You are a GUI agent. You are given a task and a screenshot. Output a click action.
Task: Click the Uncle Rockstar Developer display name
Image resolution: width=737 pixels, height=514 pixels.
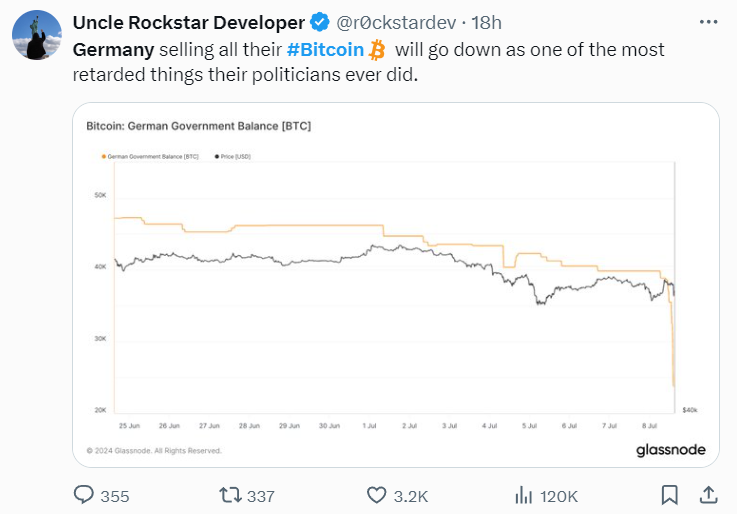click(x=189, y=22)
